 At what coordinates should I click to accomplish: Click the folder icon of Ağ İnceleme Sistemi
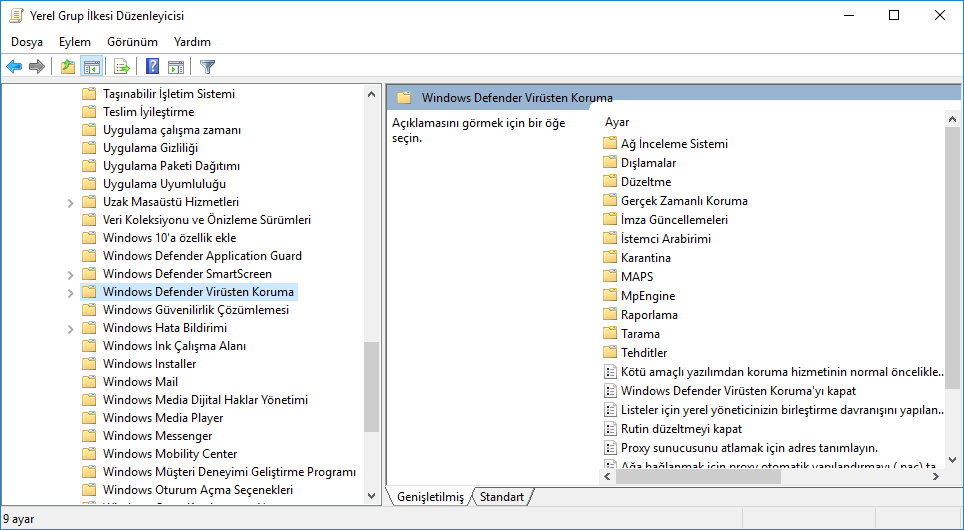[x=610, y=143]
